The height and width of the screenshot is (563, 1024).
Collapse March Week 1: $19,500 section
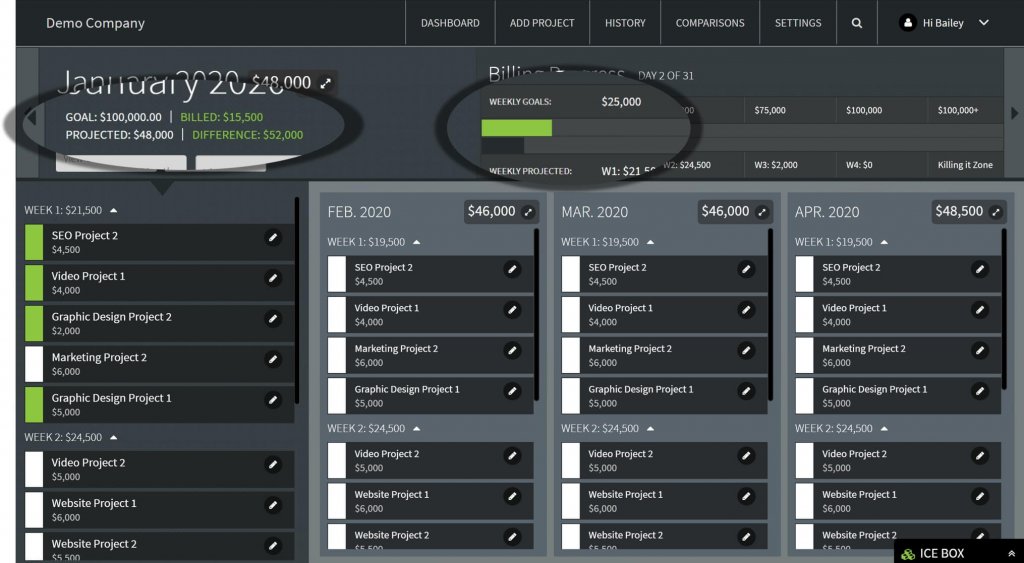point(650,242)
